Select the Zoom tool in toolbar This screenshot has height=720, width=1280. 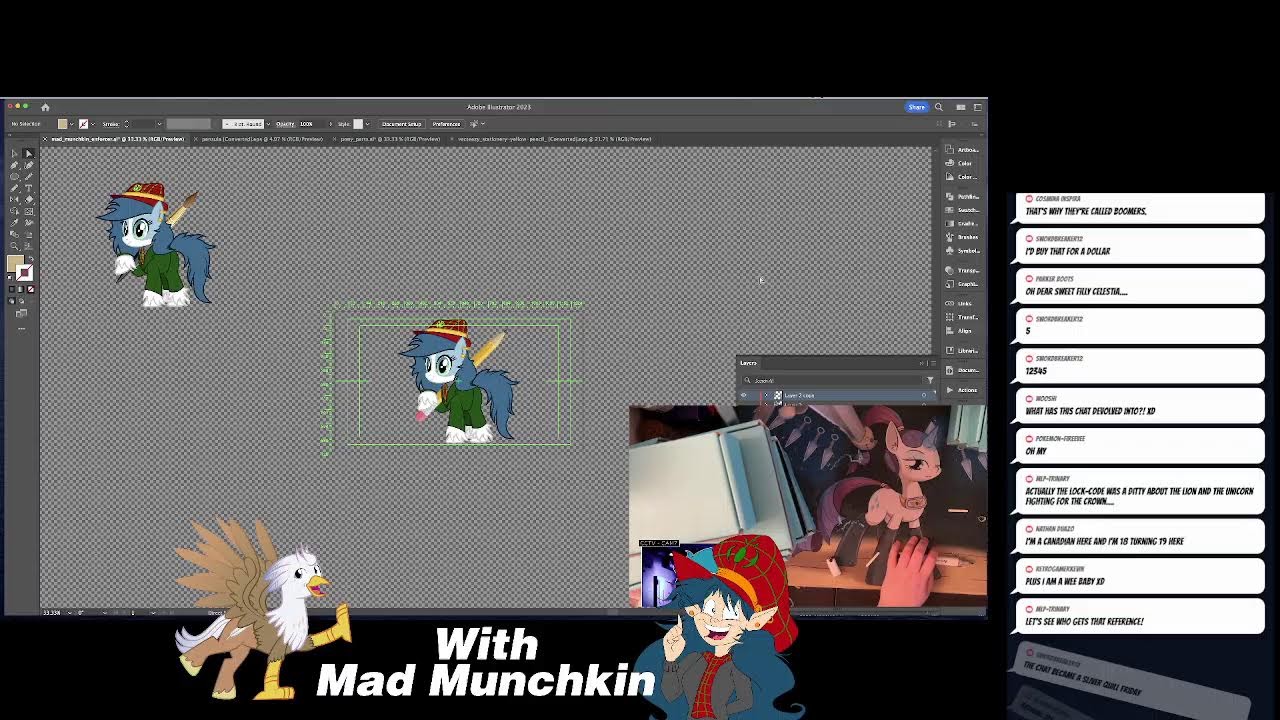pos(14,246)
